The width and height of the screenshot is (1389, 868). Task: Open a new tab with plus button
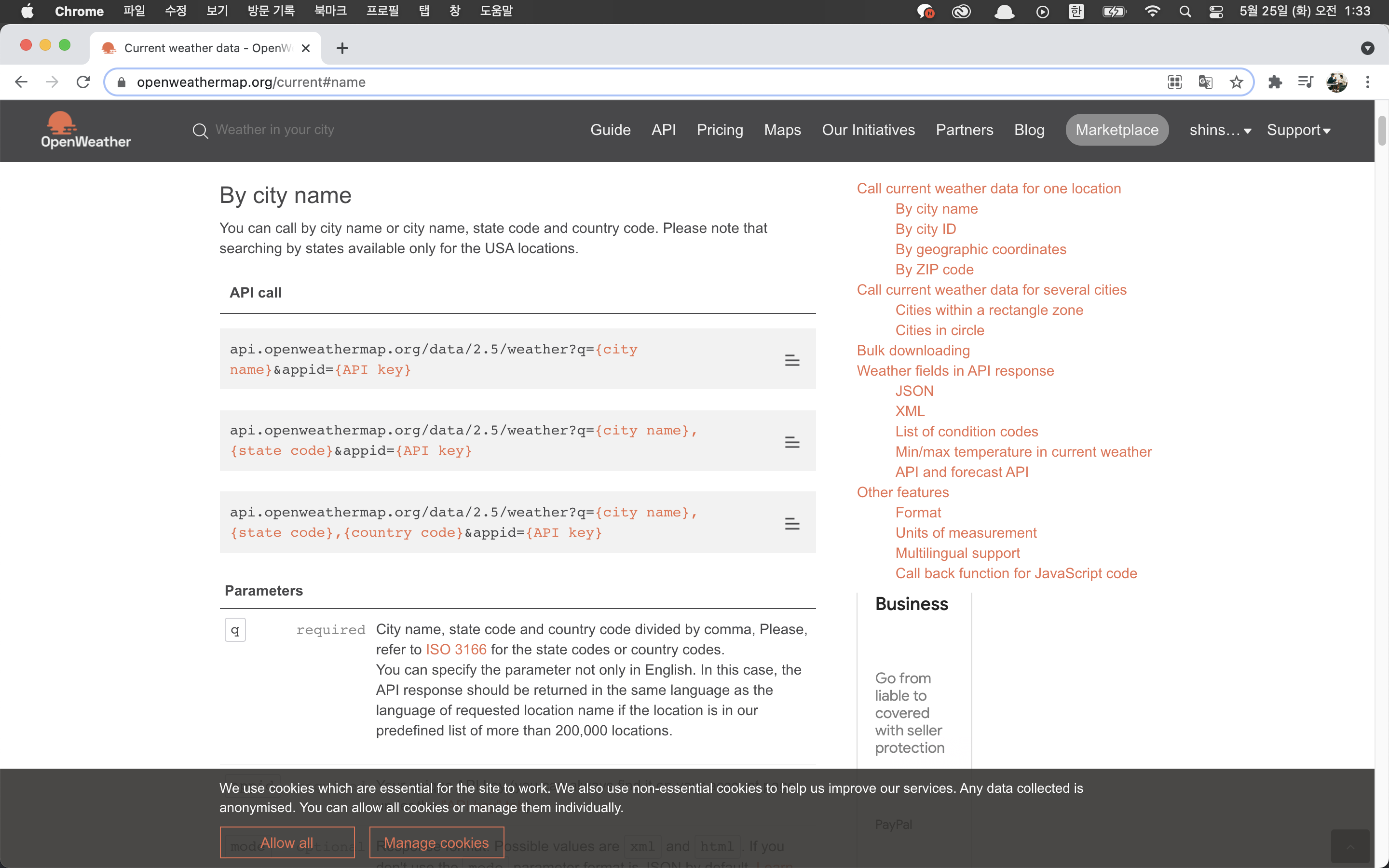(x=342, y=48)
